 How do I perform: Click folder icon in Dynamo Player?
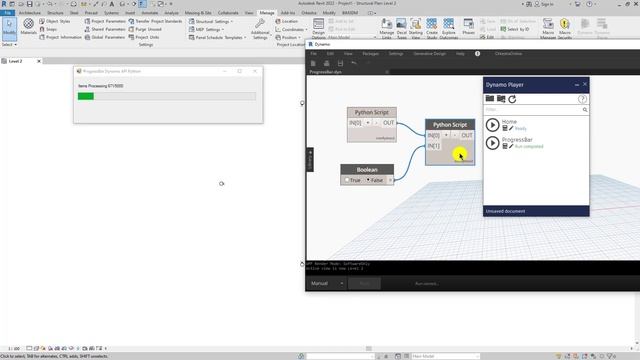(490, 99)
